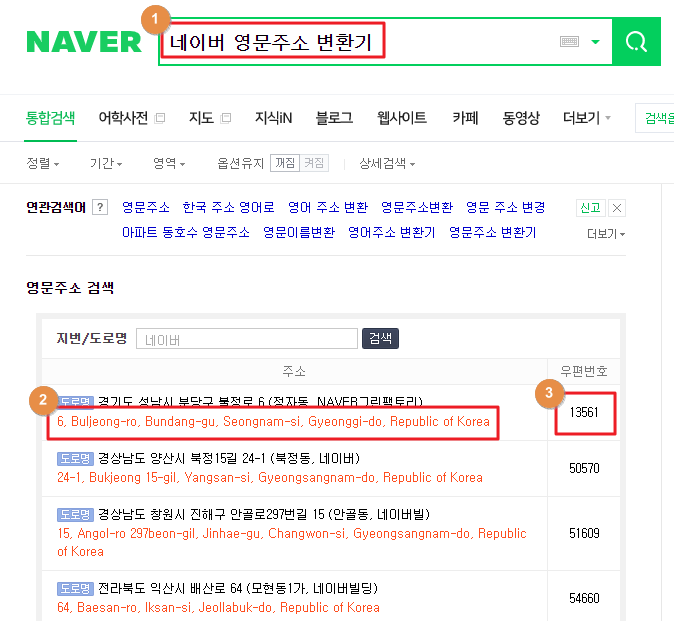Click related search 영문주소변환
This screenshot has height=621, width=674.
coord(417,207)
